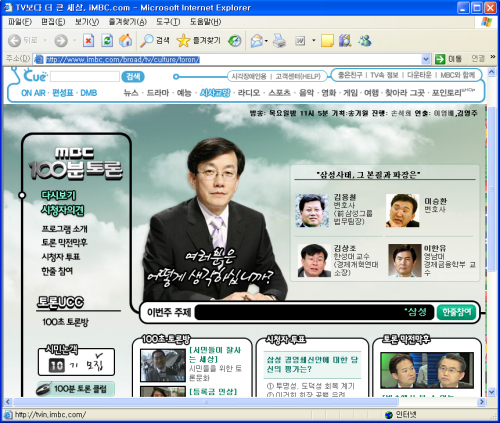Expand the address bar URL dropdown
The height and width of the screenshot is (423, 500).
pyautogui.click(x=426, y=59)
